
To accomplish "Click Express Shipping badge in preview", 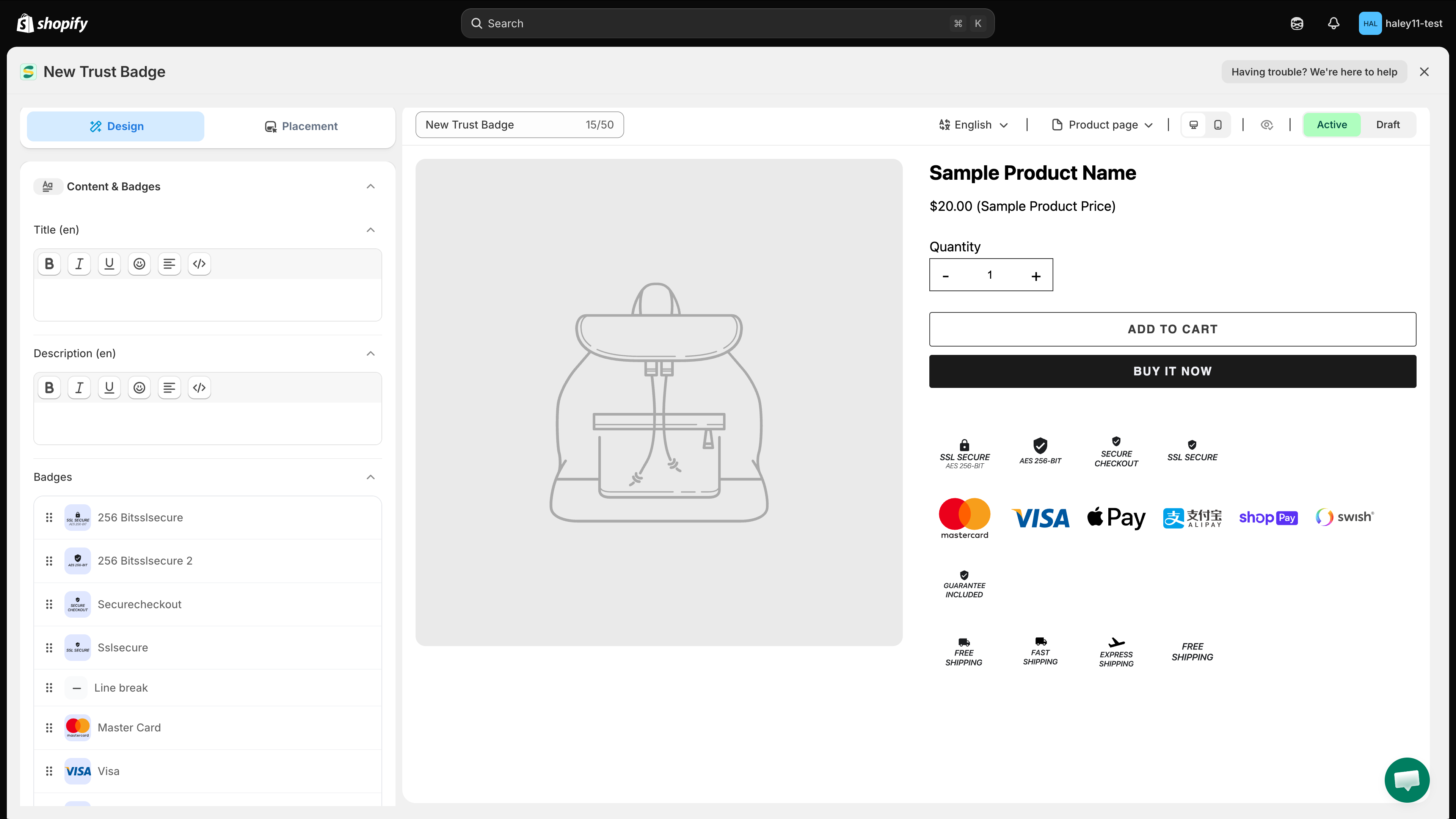I will [x=1116, y=652].
